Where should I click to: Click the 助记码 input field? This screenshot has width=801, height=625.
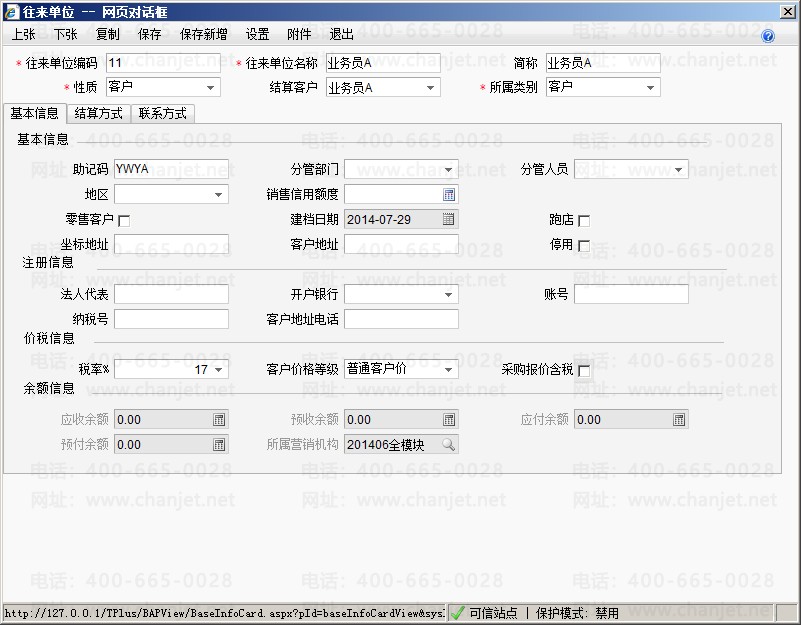[x=171, y=169]
